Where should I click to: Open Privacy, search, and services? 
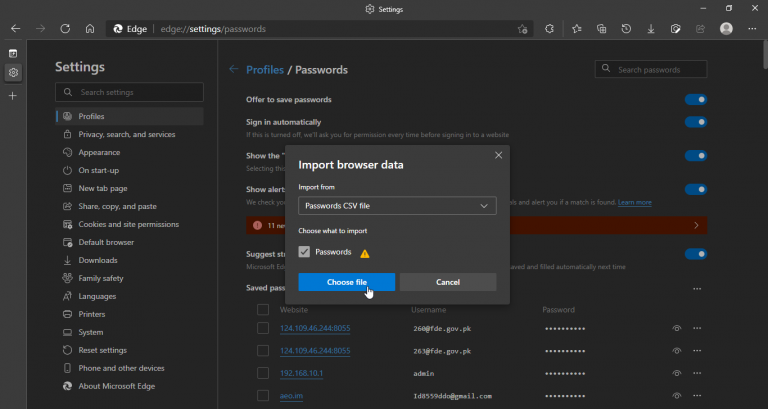(129, 134)
